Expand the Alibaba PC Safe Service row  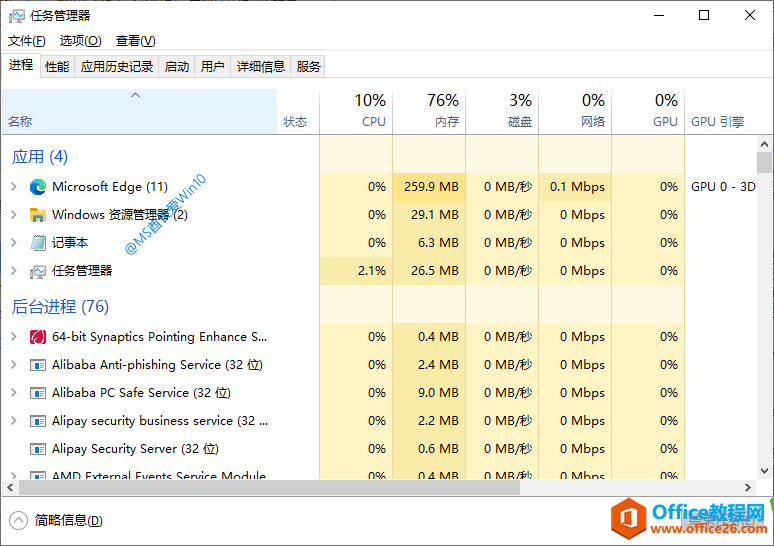click(14, 393)
